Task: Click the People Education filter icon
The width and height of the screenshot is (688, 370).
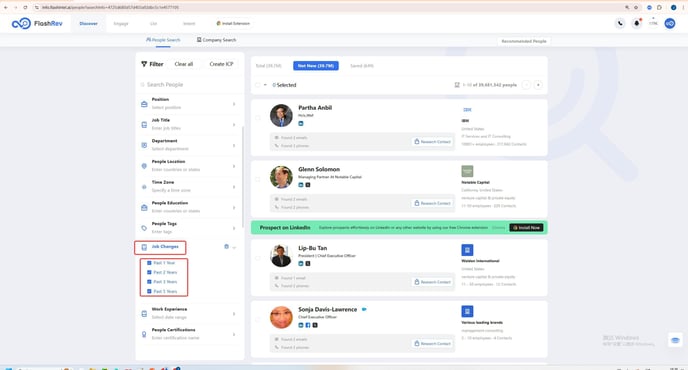Action: tap(144, 208)
